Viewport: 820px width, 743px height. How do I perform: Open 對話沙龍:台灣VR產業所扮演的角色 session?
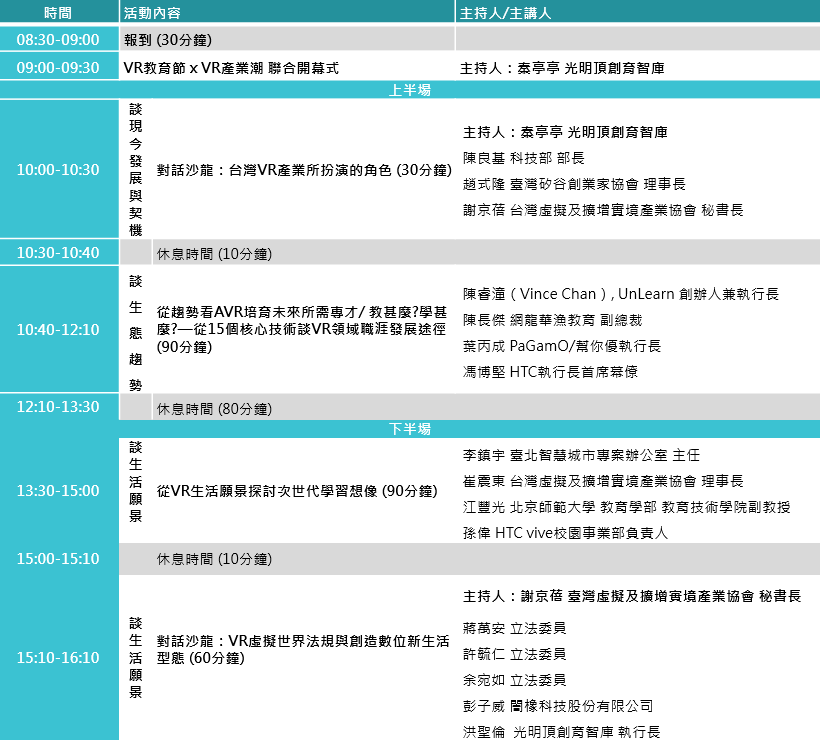click(304, 170)
